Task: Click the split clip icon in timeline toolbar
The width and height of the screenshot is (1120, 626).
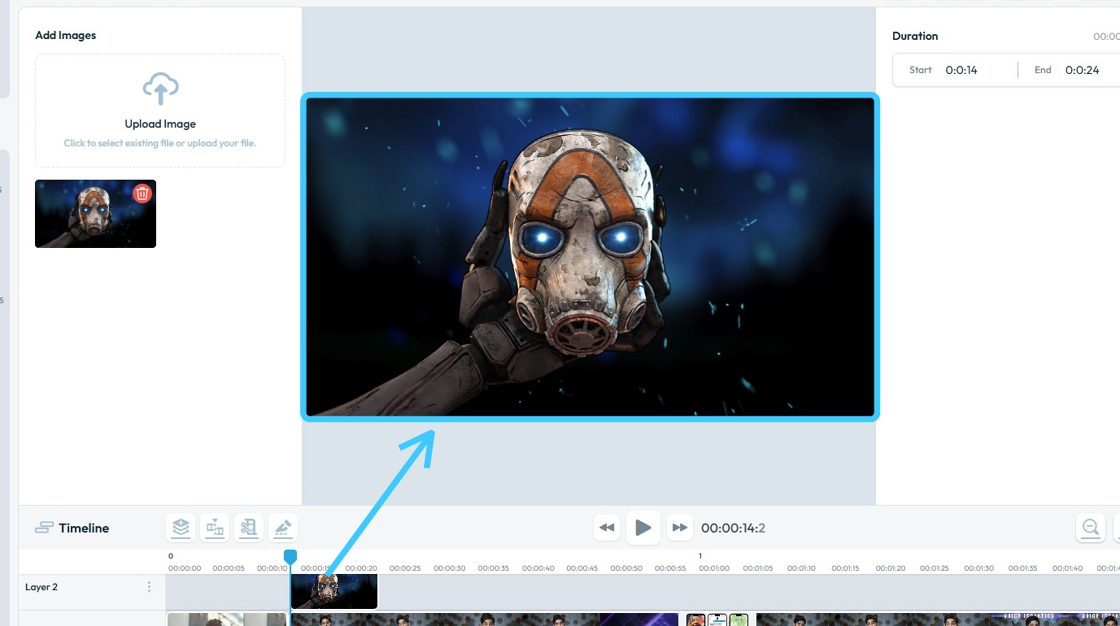Action: pos(214,528)
